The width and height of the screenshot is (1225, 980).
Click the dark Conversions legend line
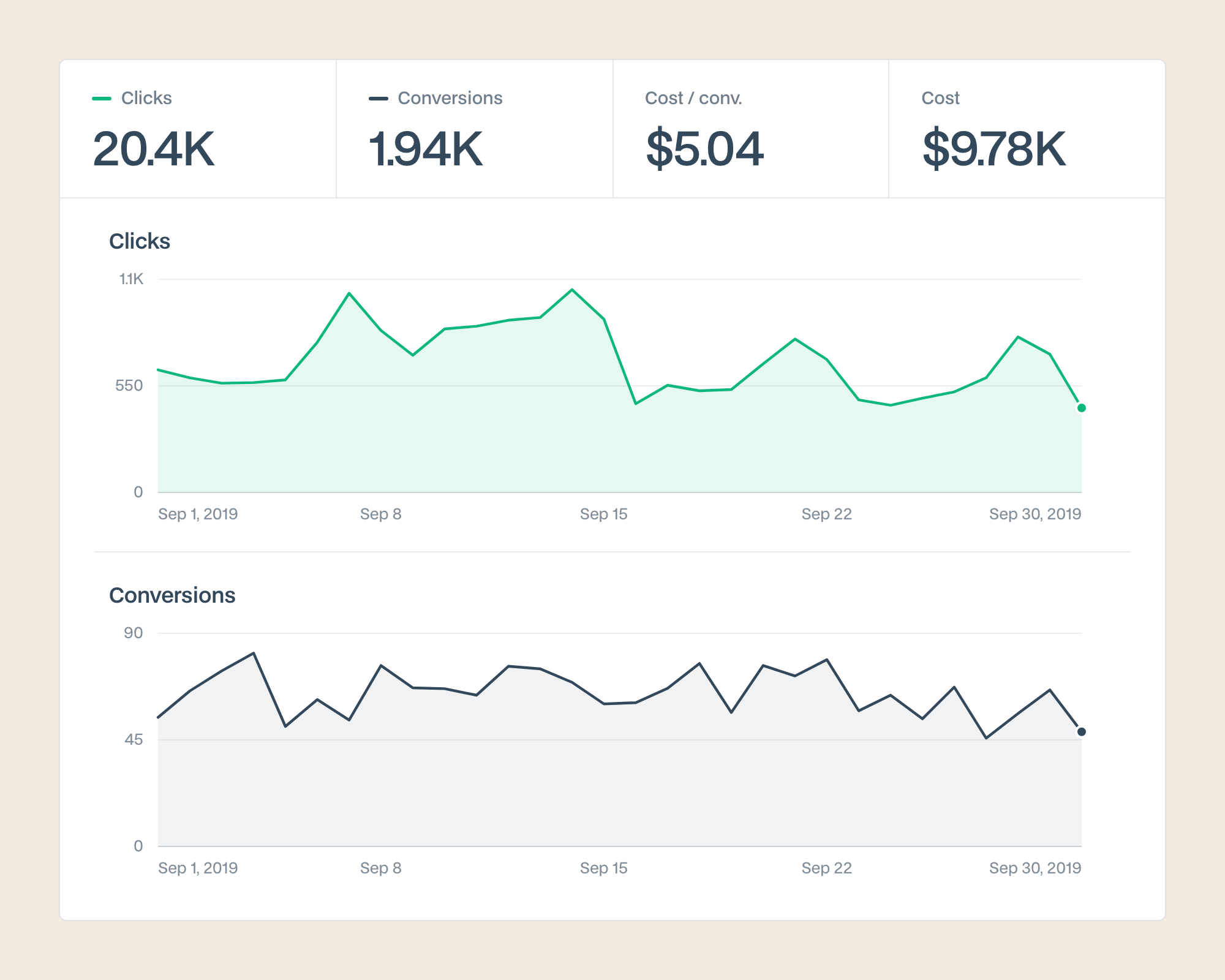coord(379,99)
